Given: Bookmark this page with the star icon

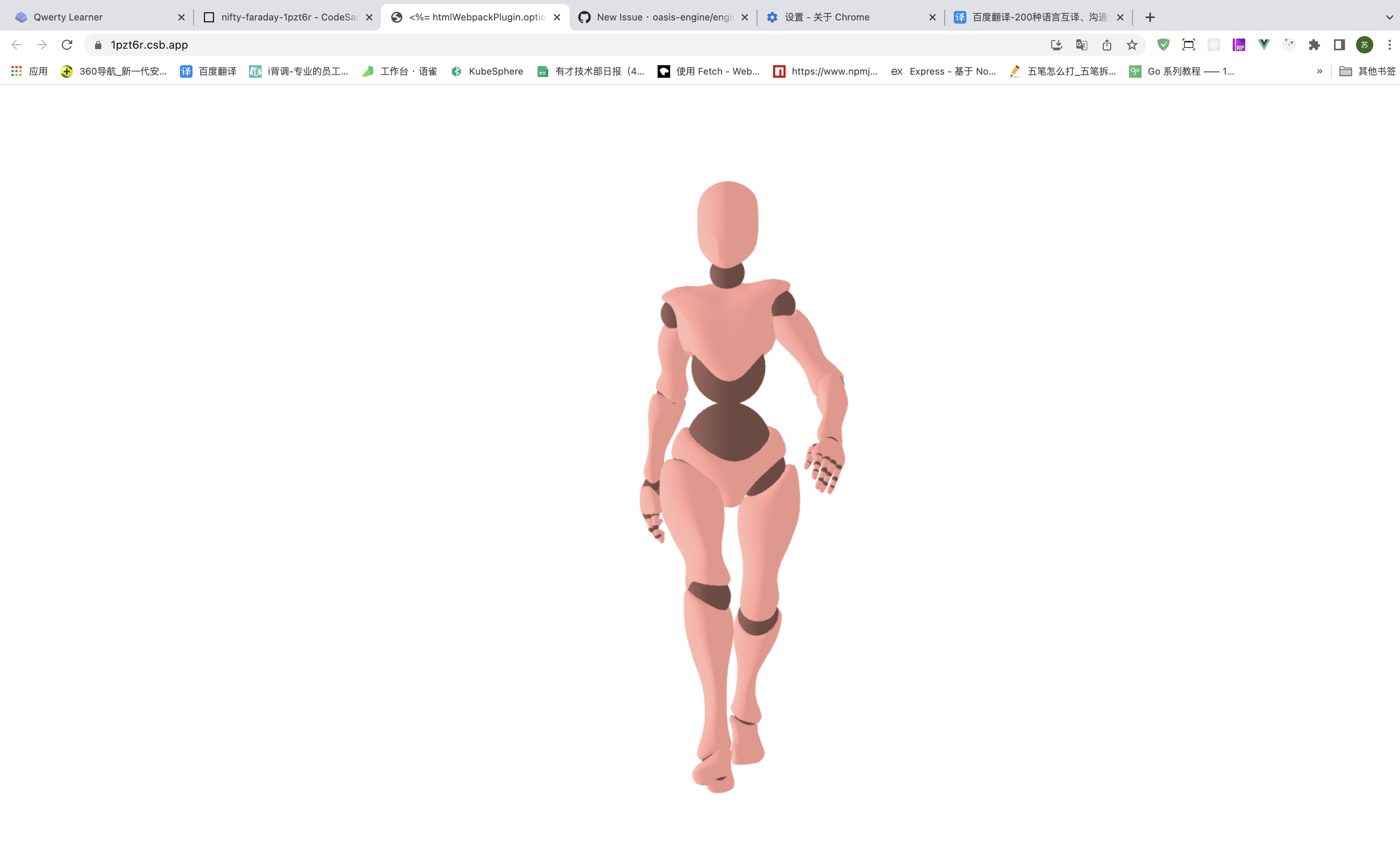Looking at the screenshot, I should (x=1132, y=44).
